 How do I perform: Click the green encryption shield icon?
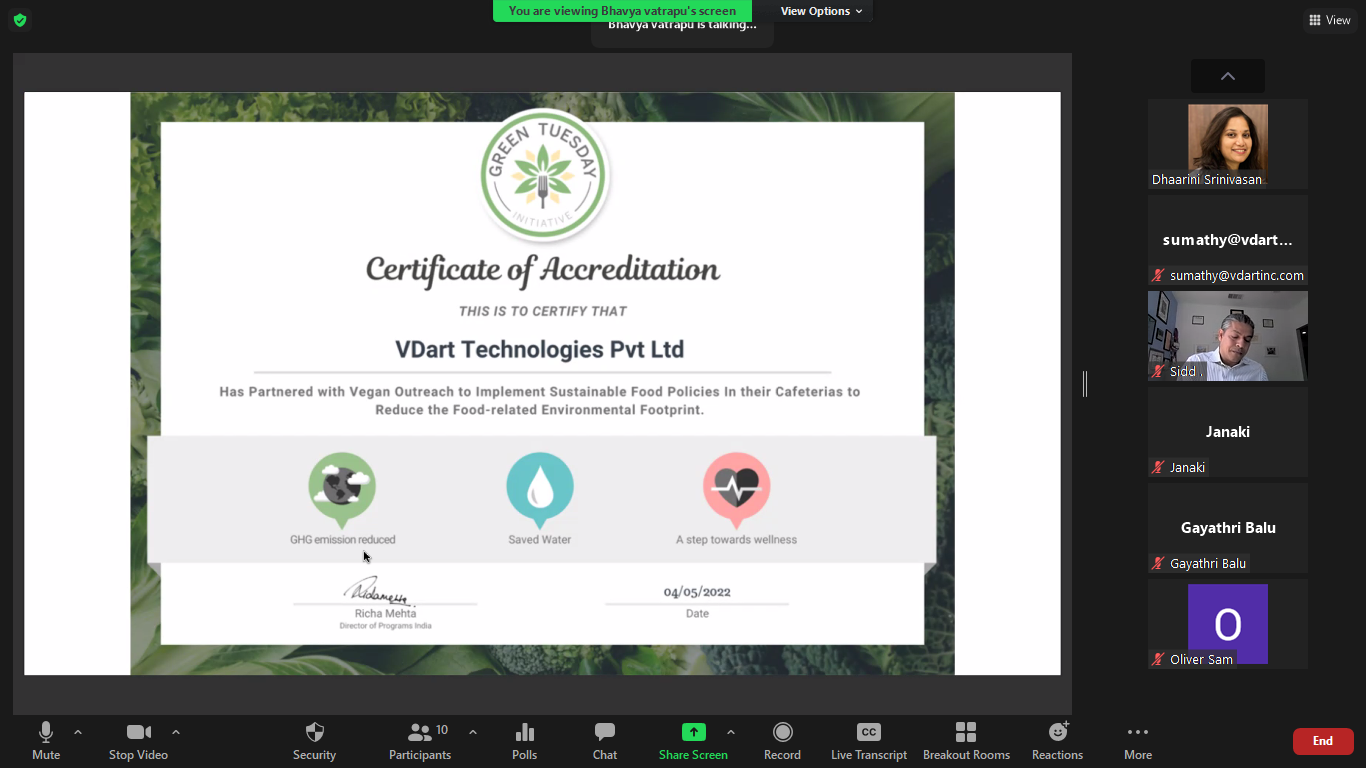19,20
